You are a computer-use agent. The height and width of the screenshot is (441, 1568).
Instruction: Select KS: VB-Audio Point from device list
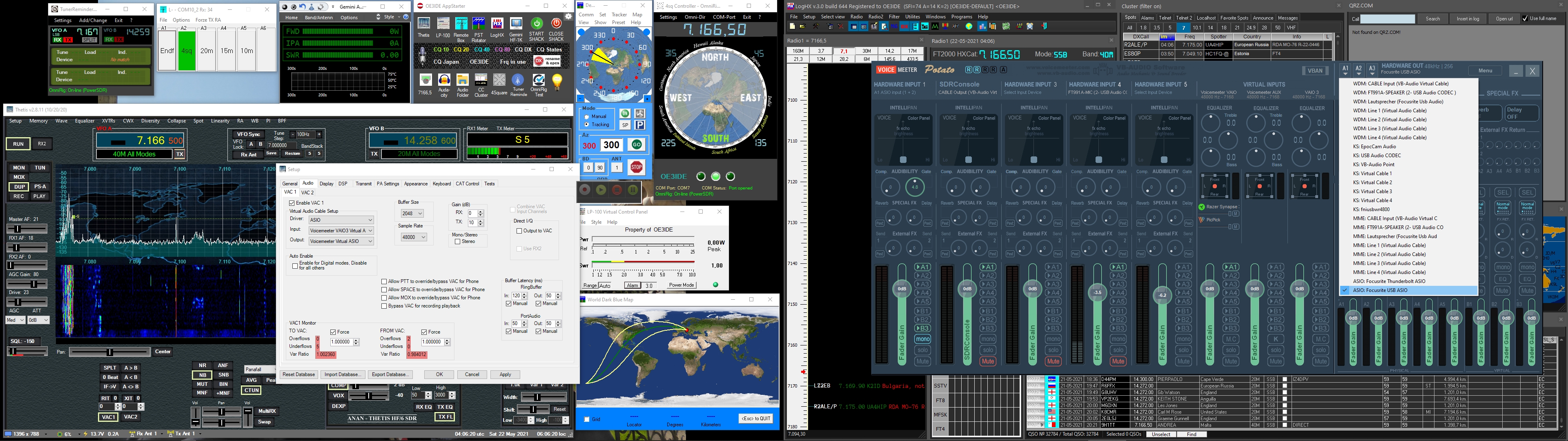[1374, 165]
